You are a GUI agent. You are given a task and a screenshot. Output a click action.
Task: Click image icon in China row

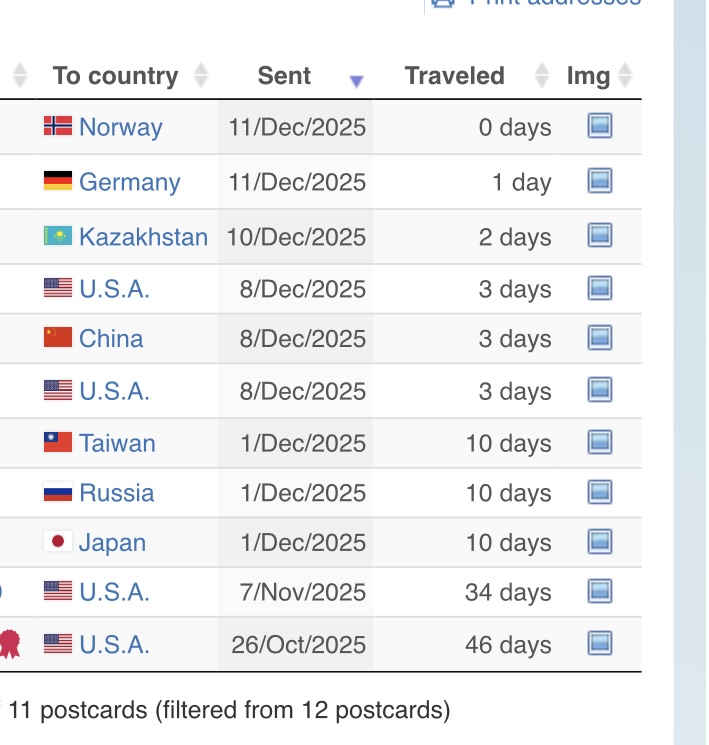coord(599,337)
